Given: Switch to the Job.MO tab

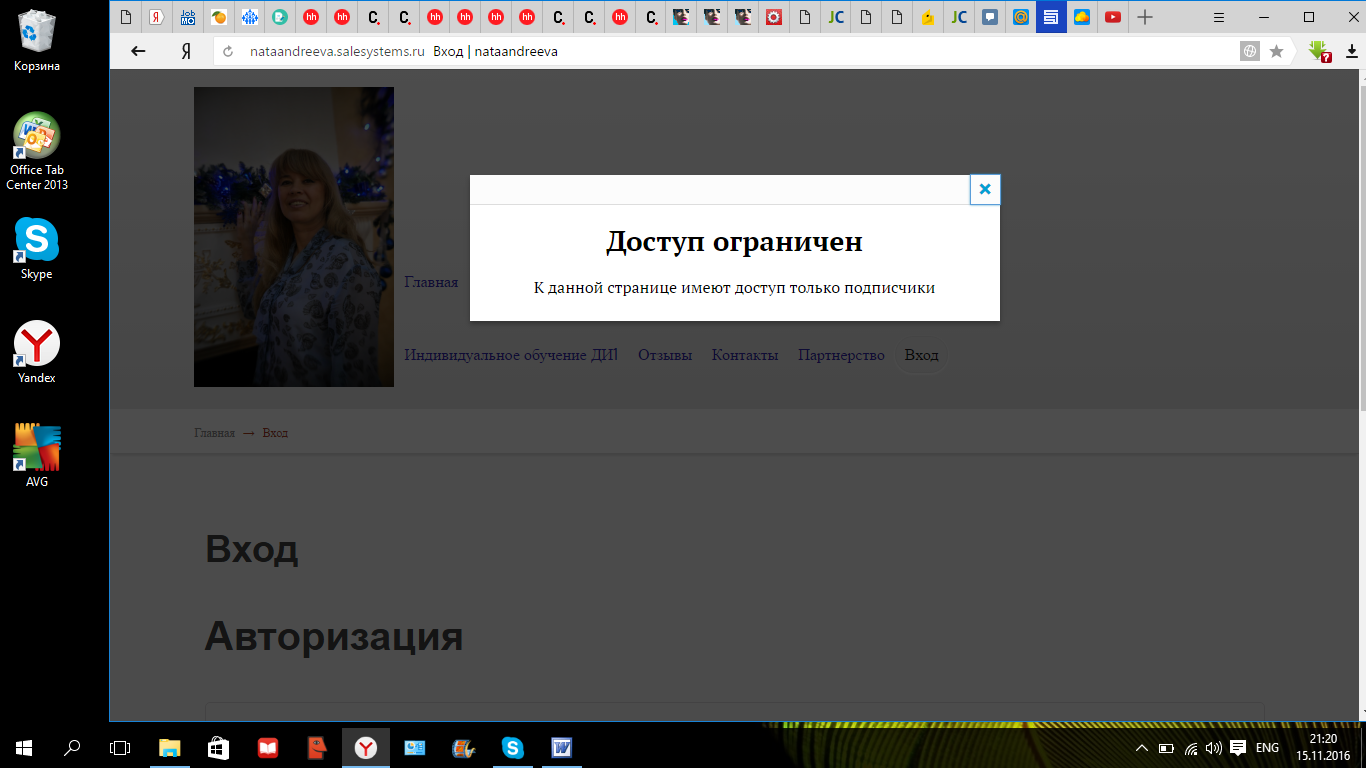Looking at the screenshot, I should coord(188,17).
